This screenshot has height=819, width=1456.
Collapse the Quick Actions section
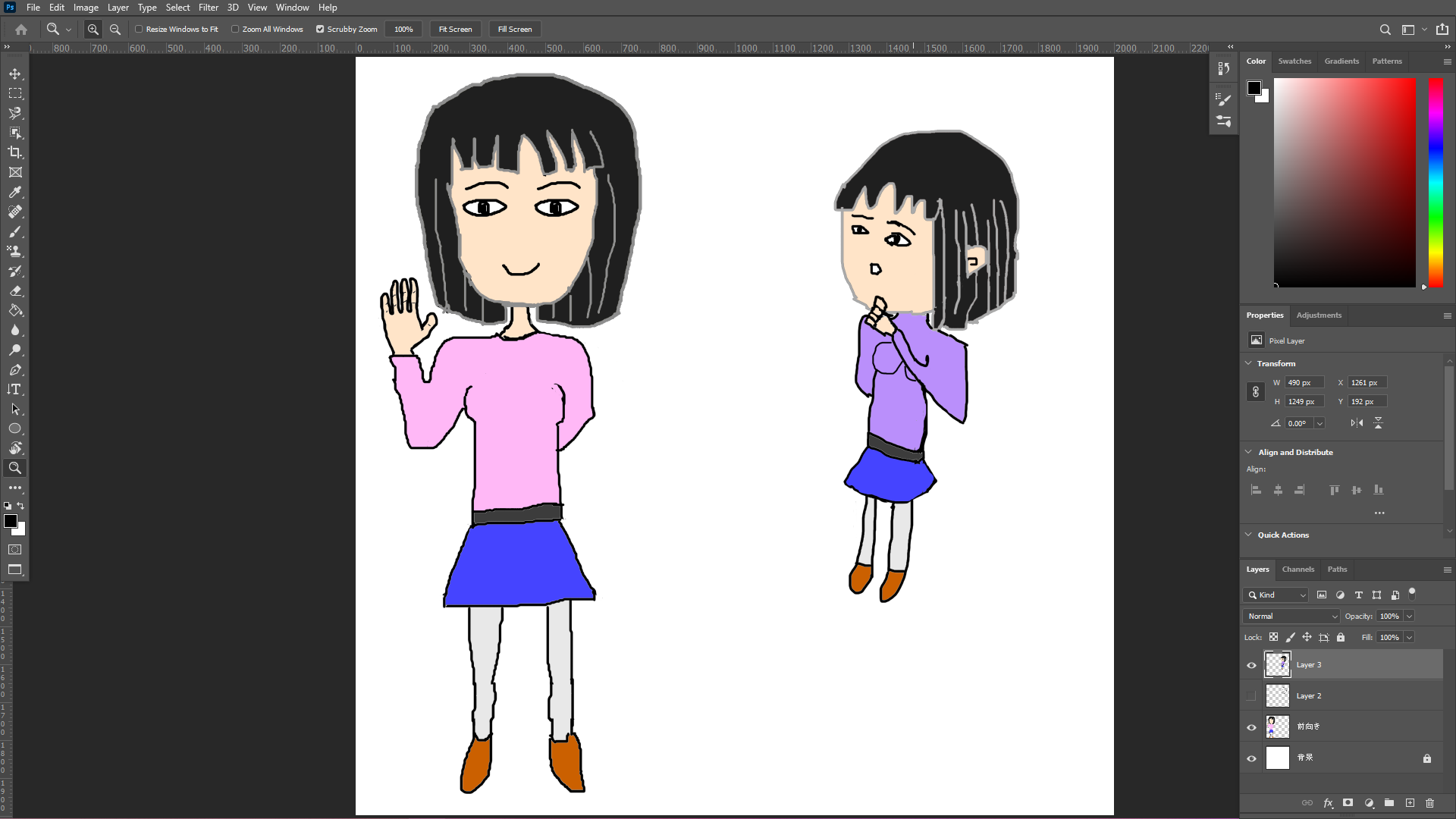(1249, 535)
